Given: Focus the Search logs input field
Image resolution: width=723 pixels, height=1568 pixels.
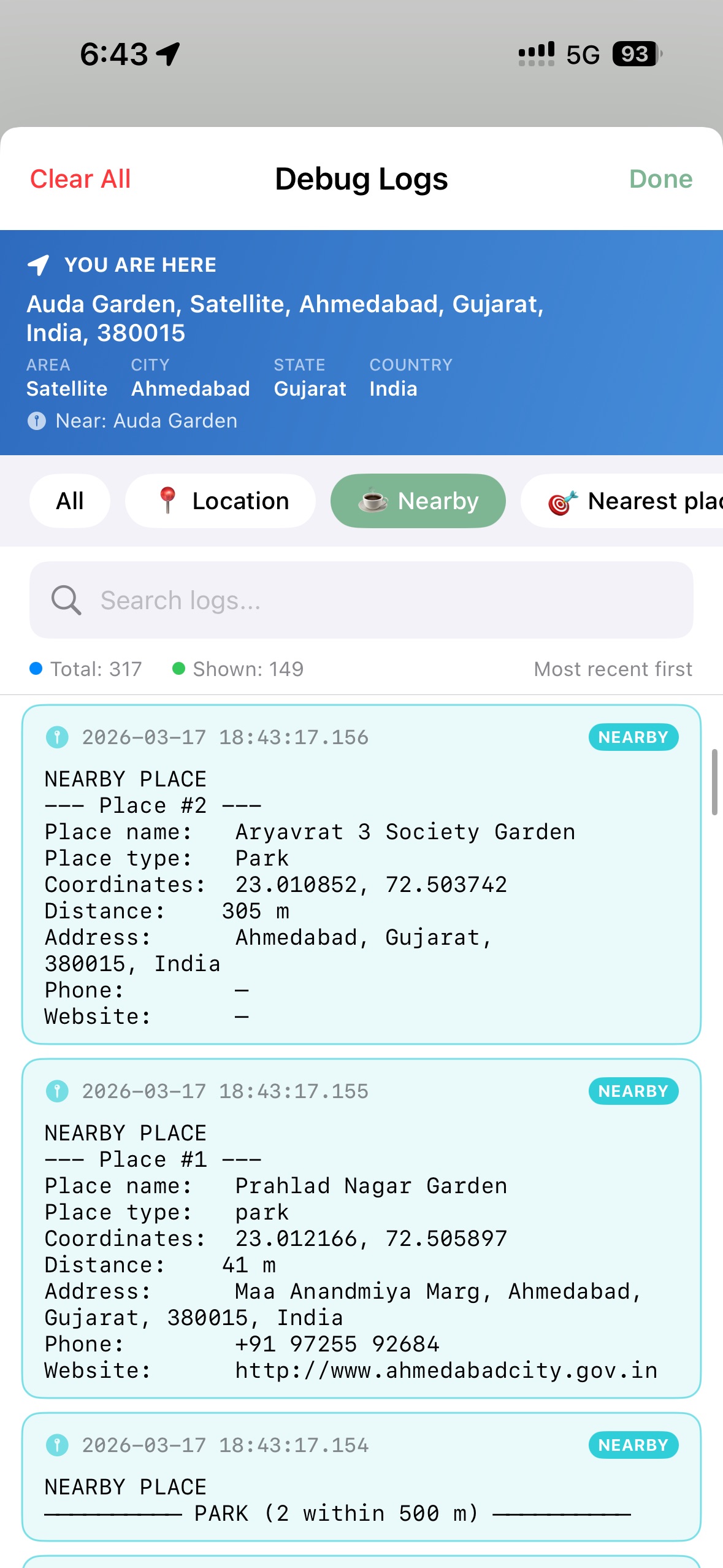Looking at the screenshot, I should click(380, 600).
